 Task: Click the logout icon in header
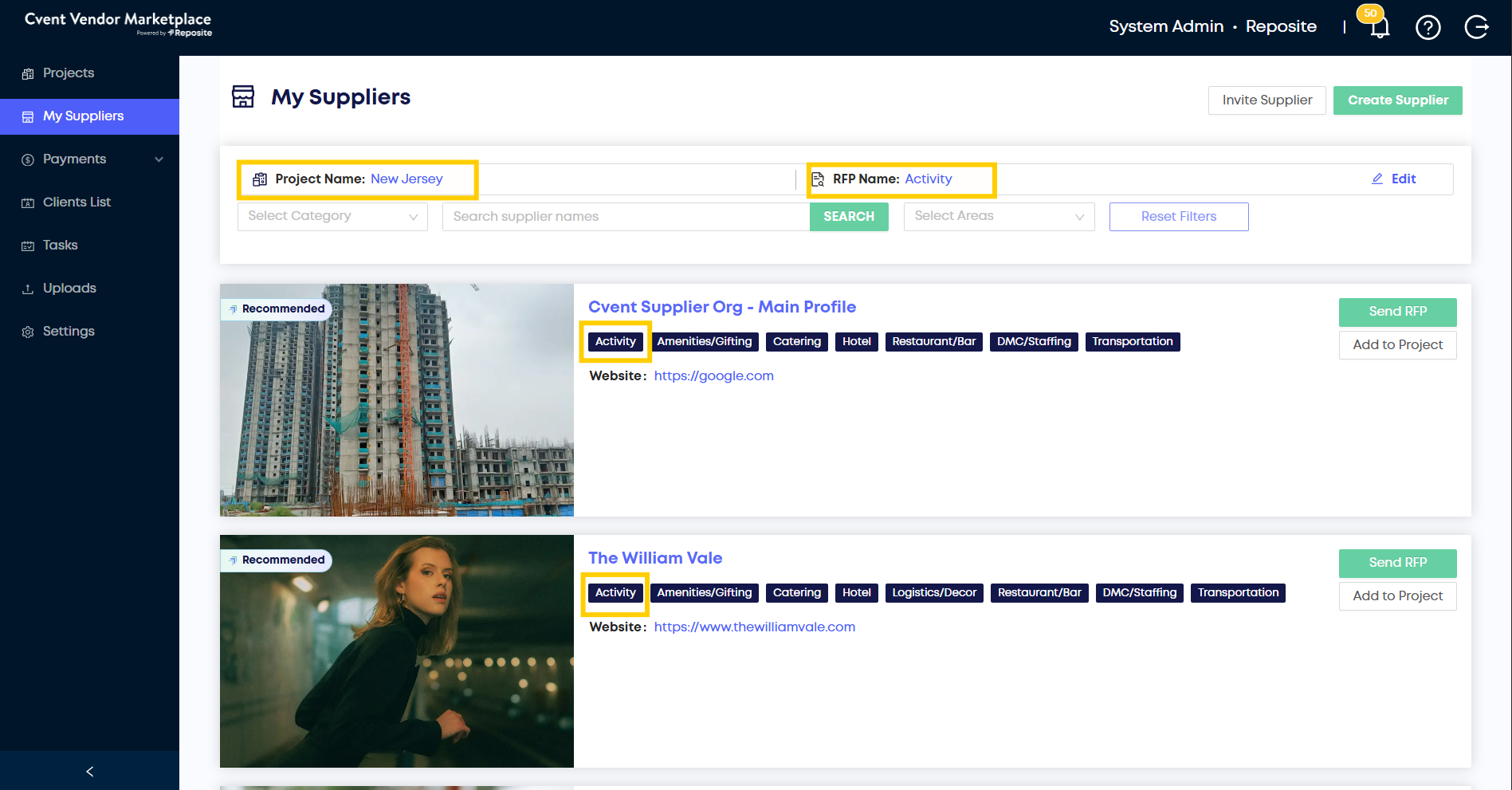(1476, 28)
